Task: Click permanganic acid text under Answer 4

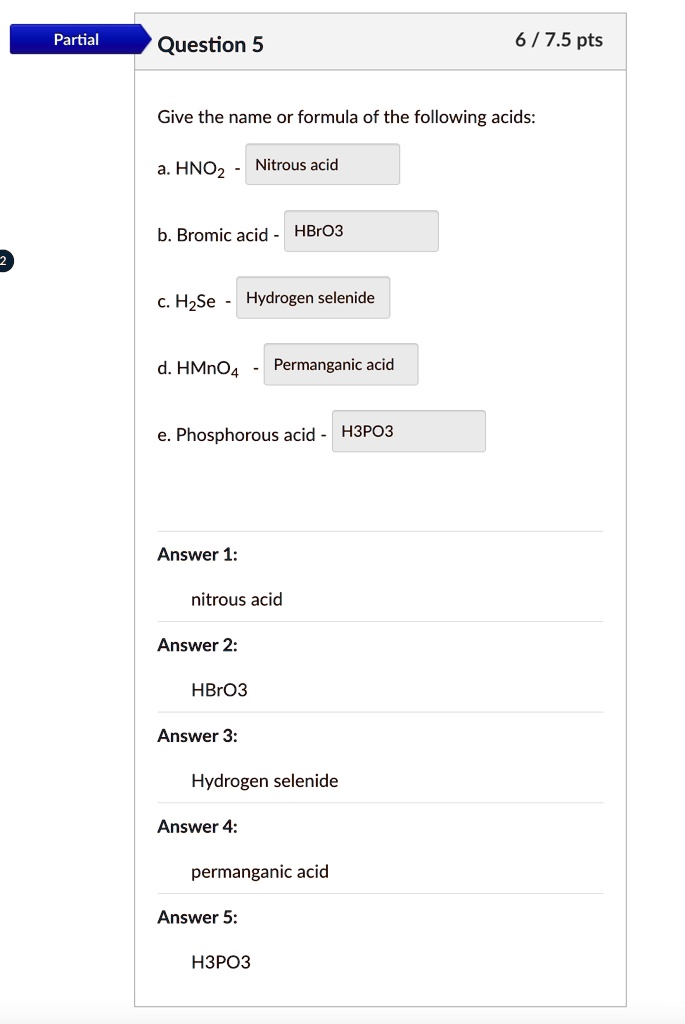Action: 260,872
